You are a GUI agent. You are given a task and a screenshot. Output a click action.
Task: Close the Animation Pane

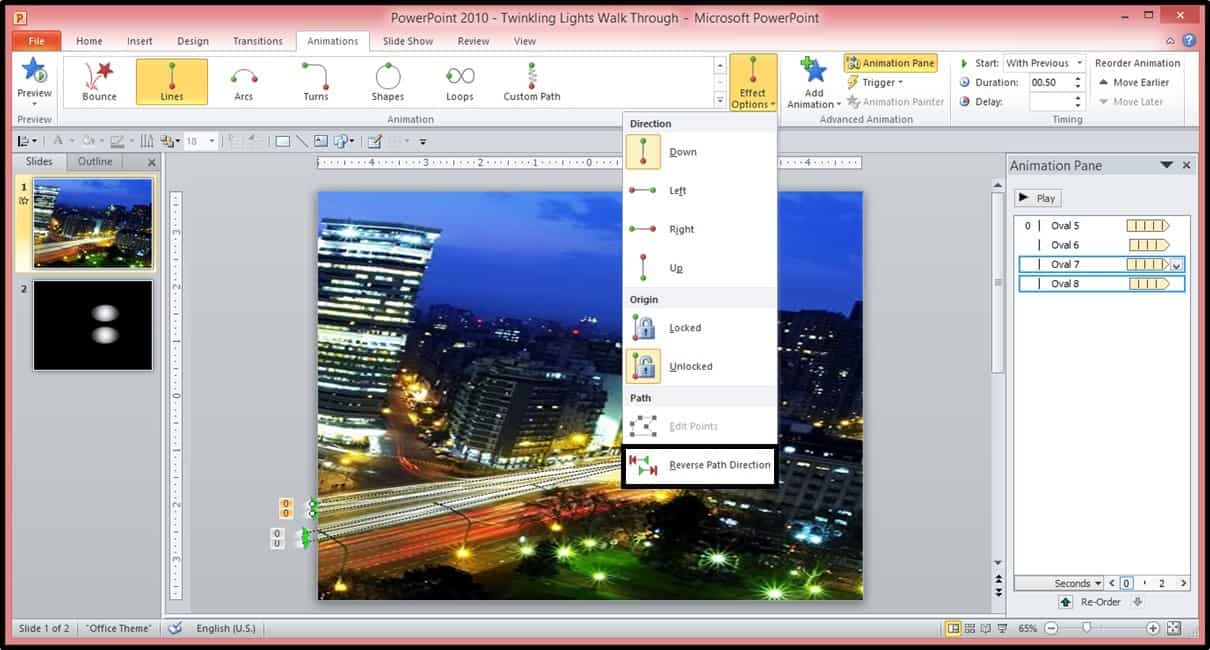(x=1187, y=165)
